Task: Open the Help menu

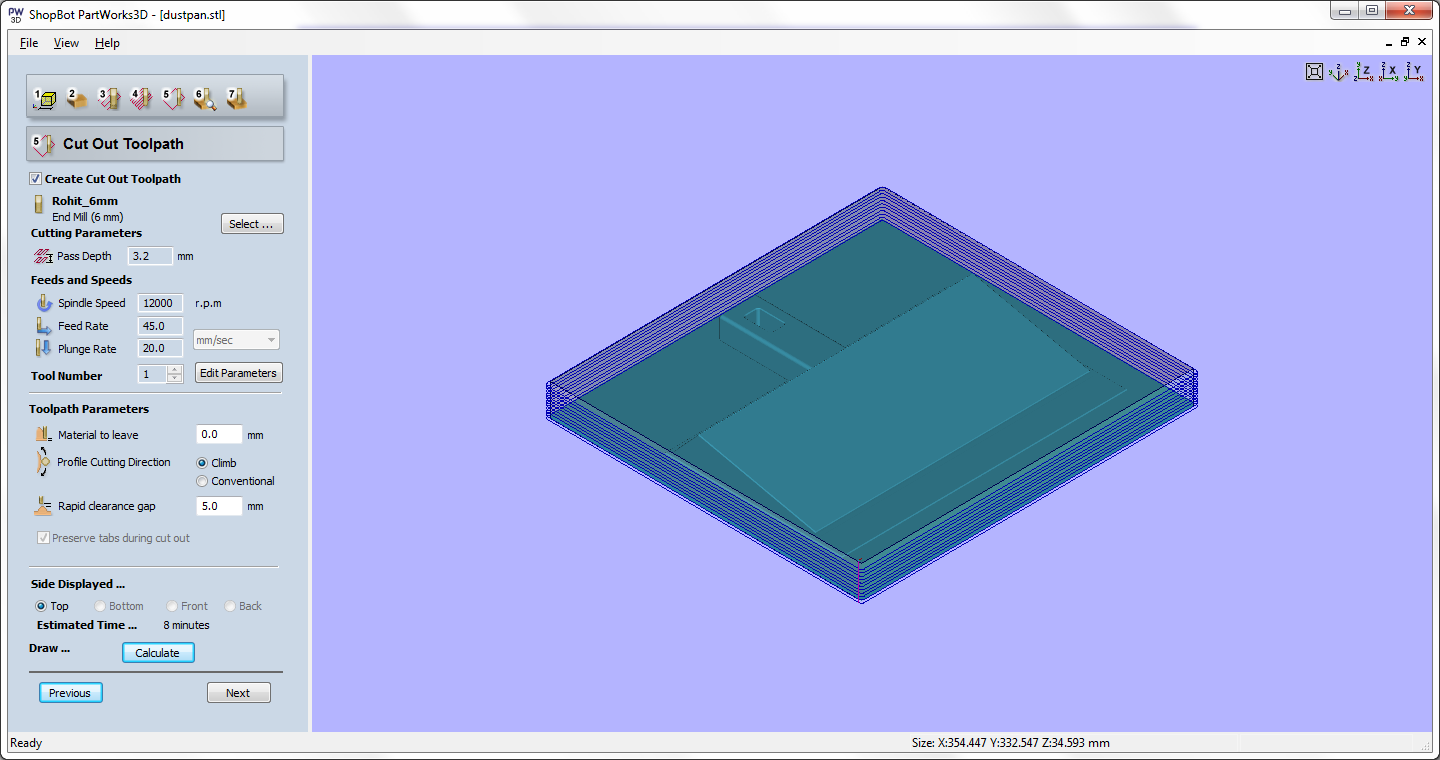Action: point(107,43)
